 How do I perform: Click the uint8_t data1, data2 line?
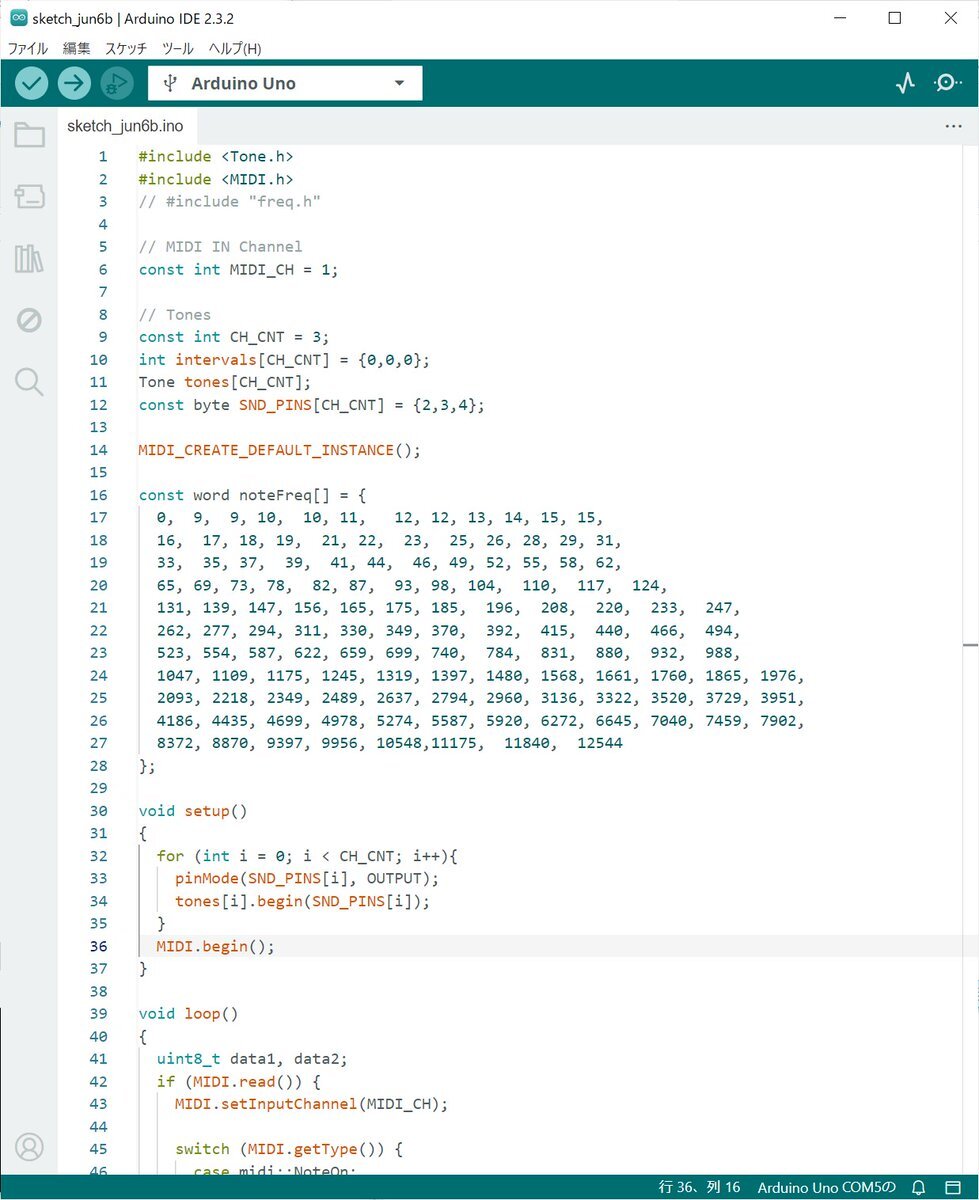252,1059
